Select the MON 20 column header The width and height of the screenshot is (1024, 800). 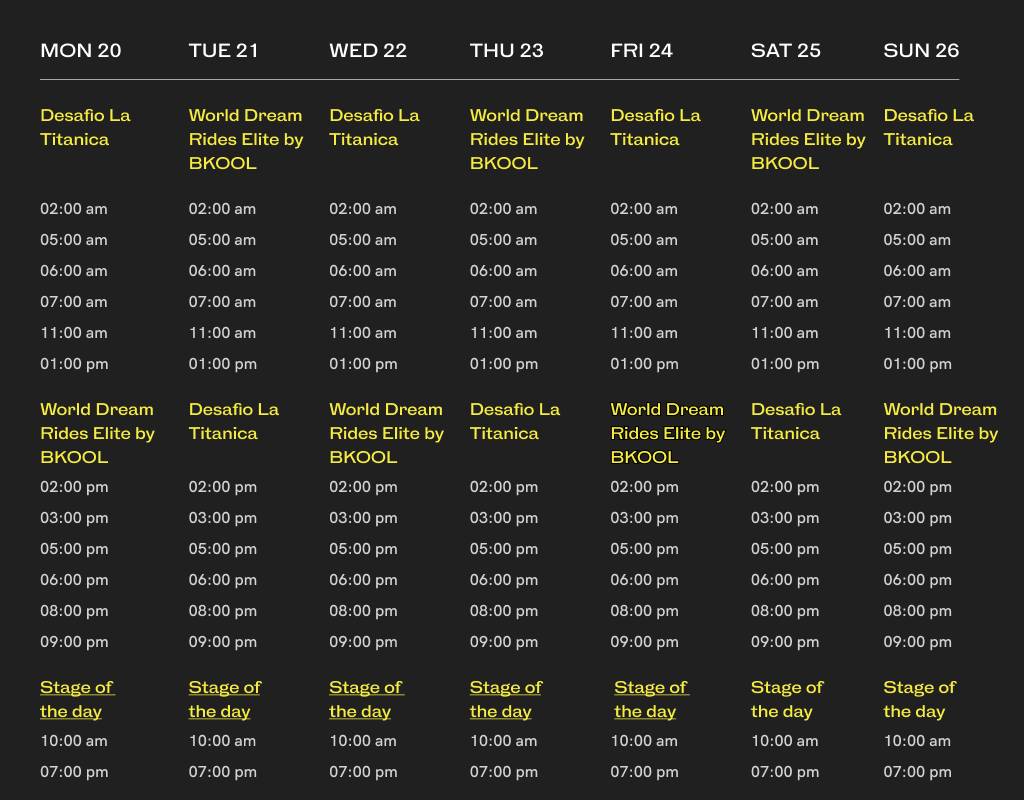pyautogui.click(x=81, y=50)
